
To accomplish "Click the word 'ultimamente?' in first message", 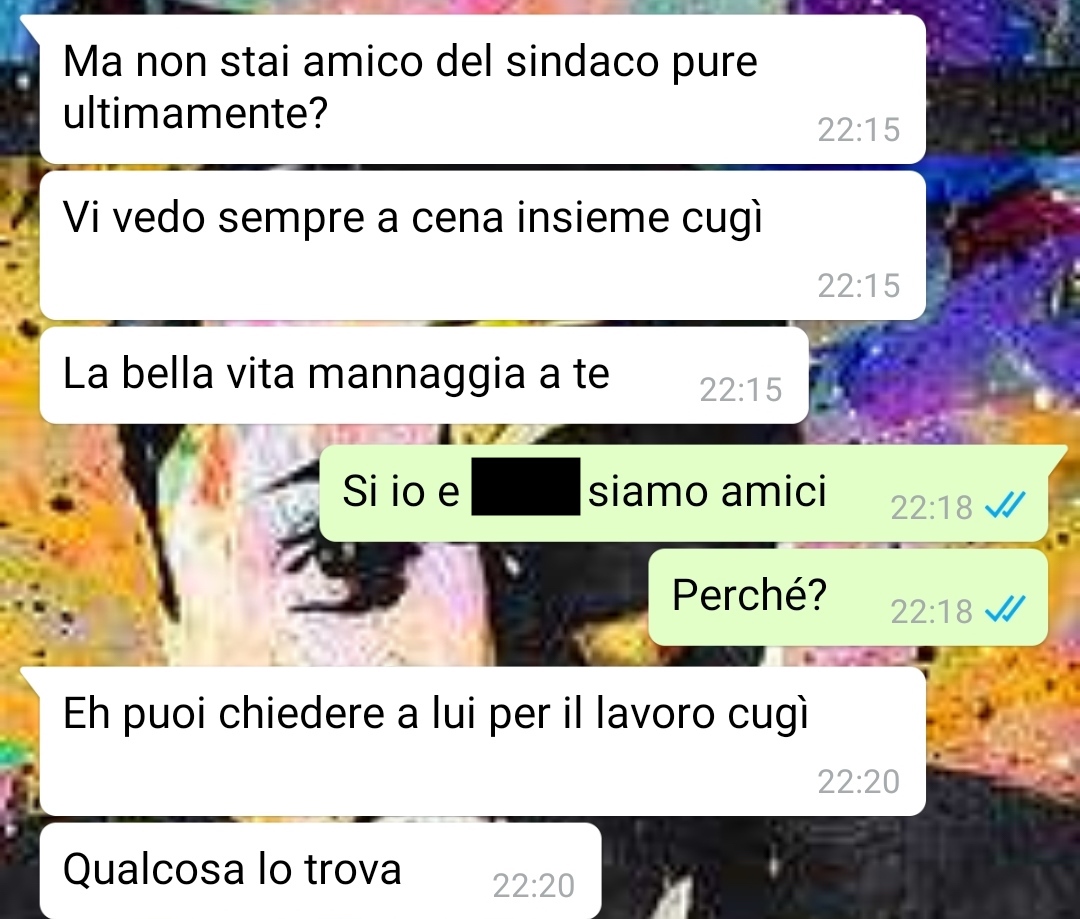I will pyautogui.click(x=195, y=113).
